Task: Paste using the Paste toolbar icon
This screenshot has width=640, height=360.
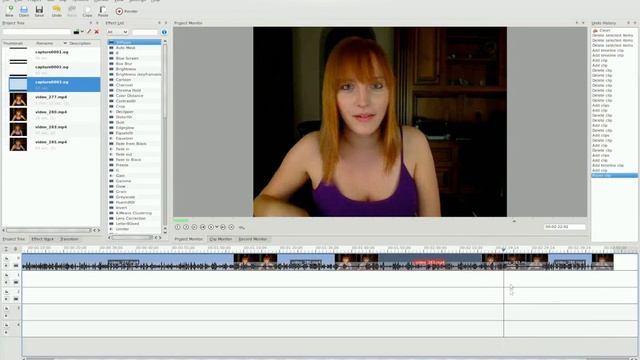Action: pos(103,11)
